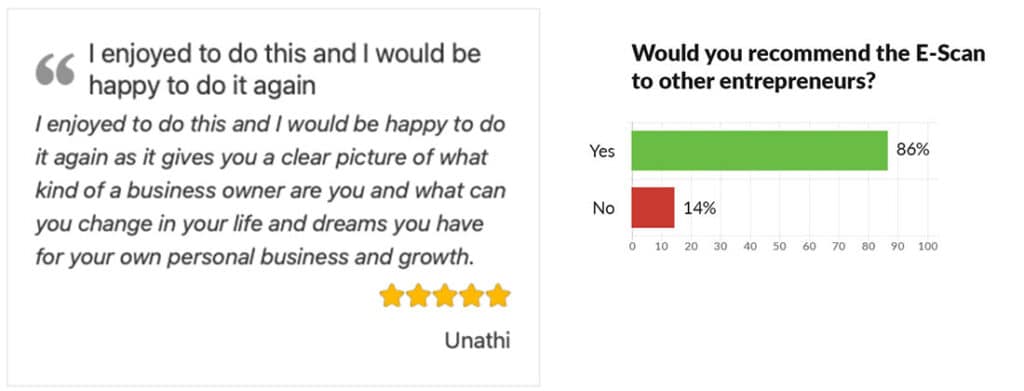
Task: Click the 100 tick on the axis
Action: pos(928,247)
